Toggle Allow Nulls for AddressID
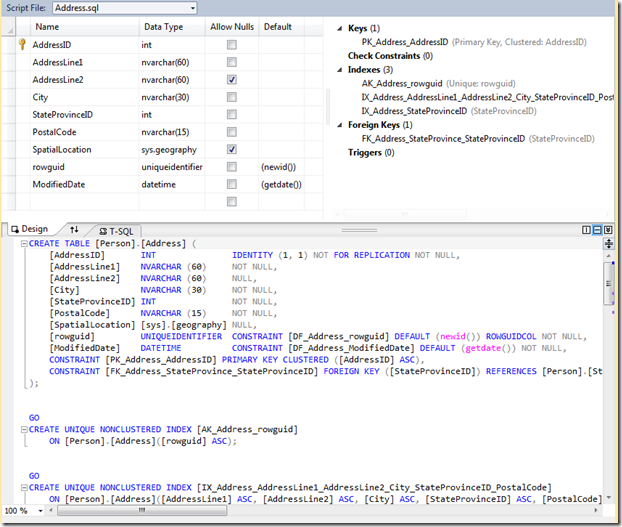Screen dimensions: 622x527 [x=232, y=45]
